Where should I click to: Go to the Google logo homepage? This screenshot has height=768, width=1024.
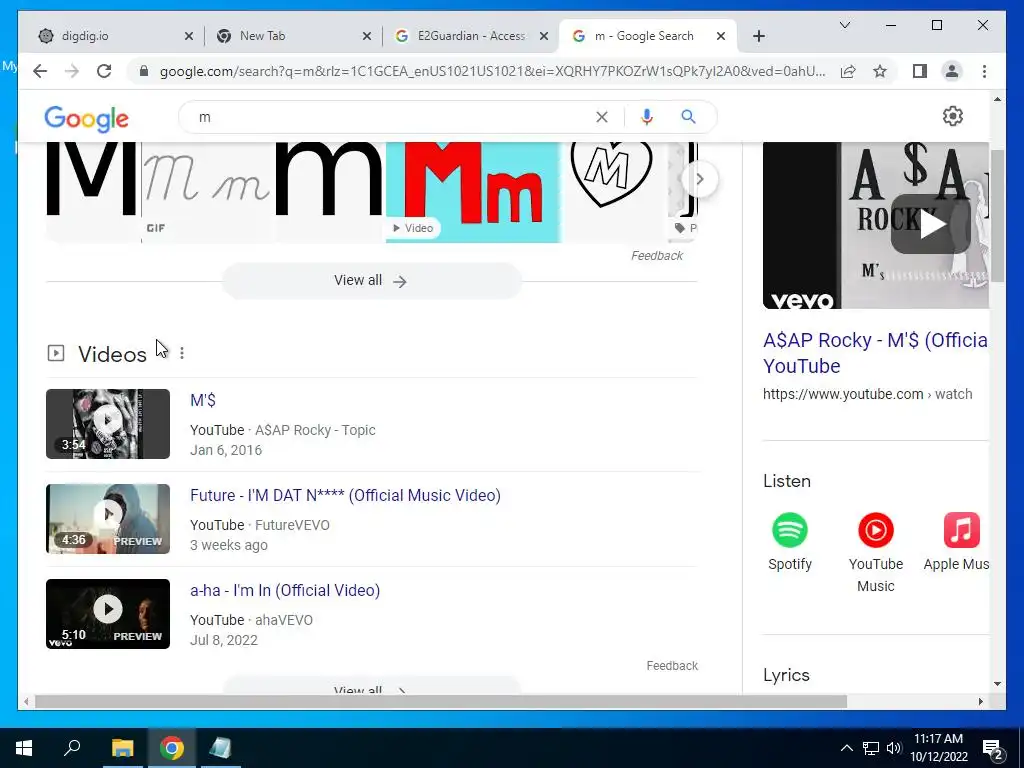tap(86, 118)
